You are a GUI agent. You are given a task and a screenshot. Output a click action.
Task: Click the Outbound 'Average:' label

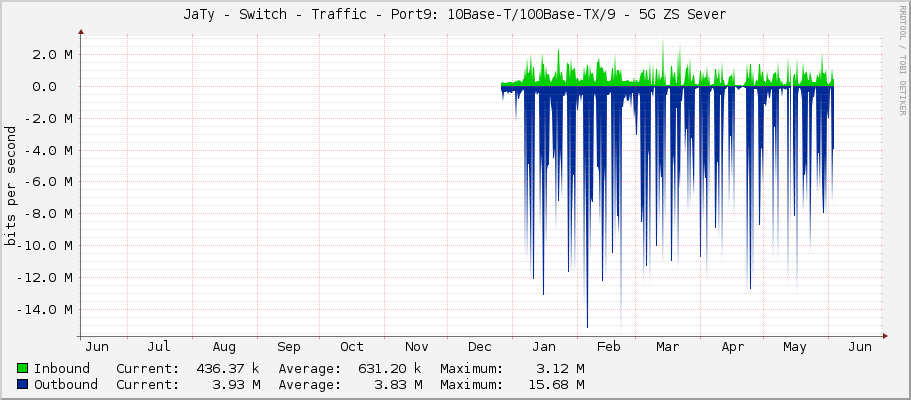pos(309,384)
